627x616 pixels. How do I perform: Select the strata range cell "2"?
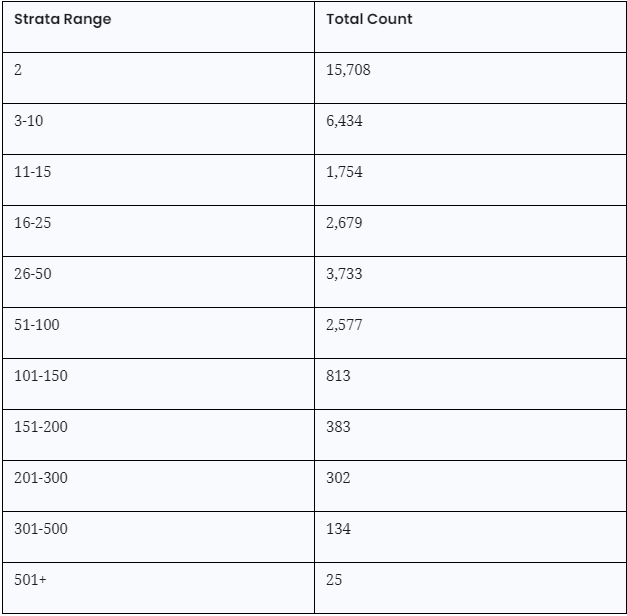18,70
